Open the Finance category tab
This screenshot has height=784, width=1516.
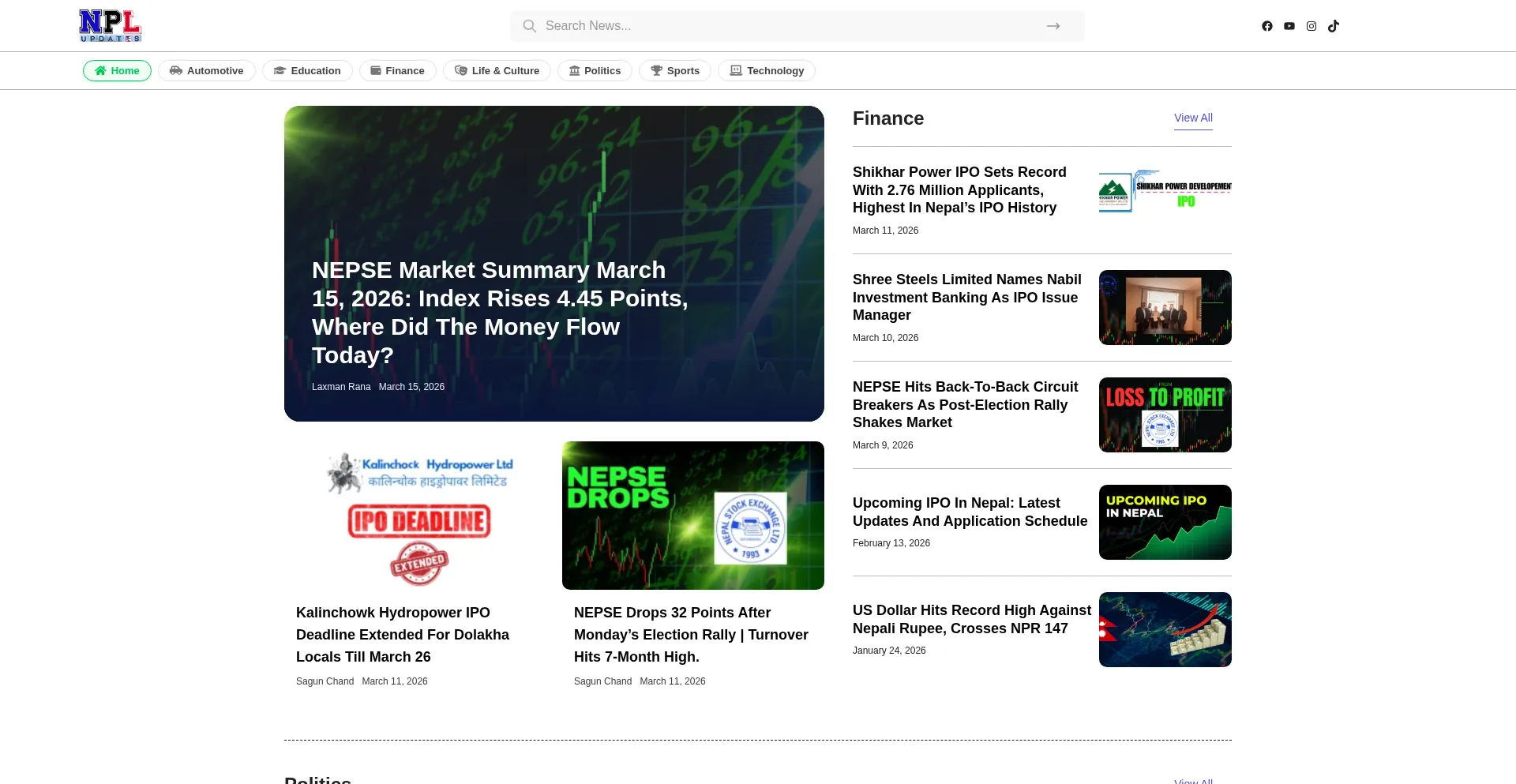pyautogui.click(x=398, y=71)
